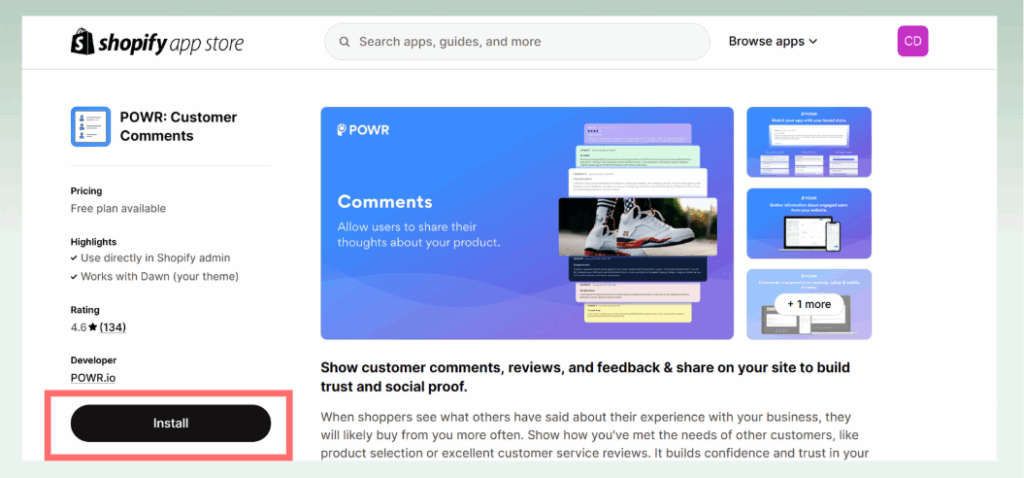Open the CD account avatar
Screen dimensions: 1024x478
click(912, 41)
